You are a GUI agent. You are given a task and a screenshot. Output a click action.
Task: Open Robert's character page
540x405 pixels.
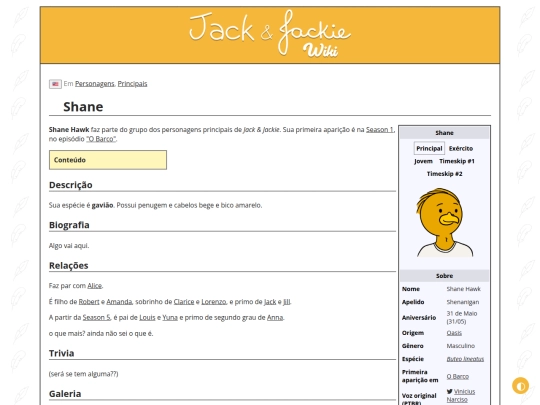89,302
